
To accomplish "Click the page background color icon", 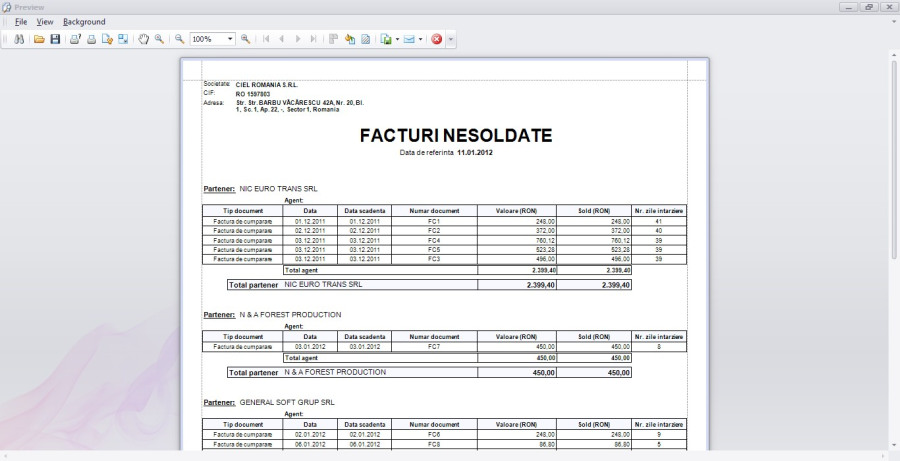I will tap(350, 39).
